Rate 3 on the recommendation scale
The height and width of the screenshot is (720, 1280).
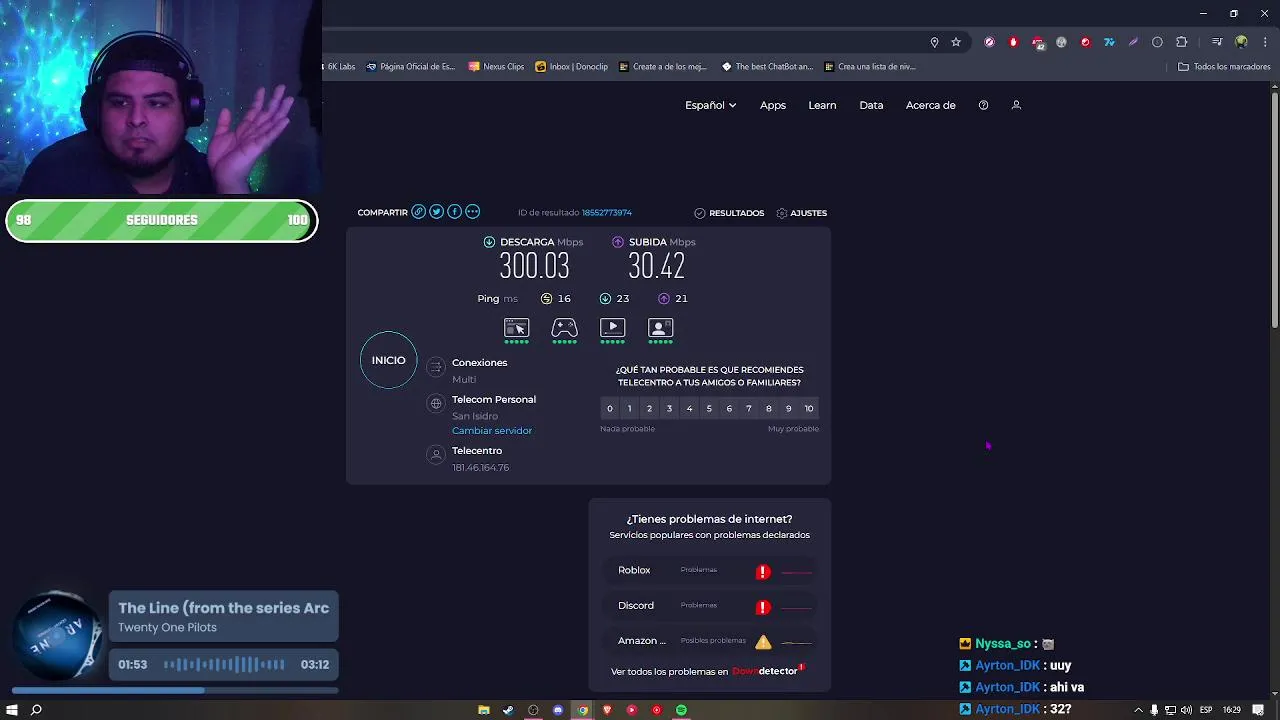pyautogui.click(x=669, y=408)
